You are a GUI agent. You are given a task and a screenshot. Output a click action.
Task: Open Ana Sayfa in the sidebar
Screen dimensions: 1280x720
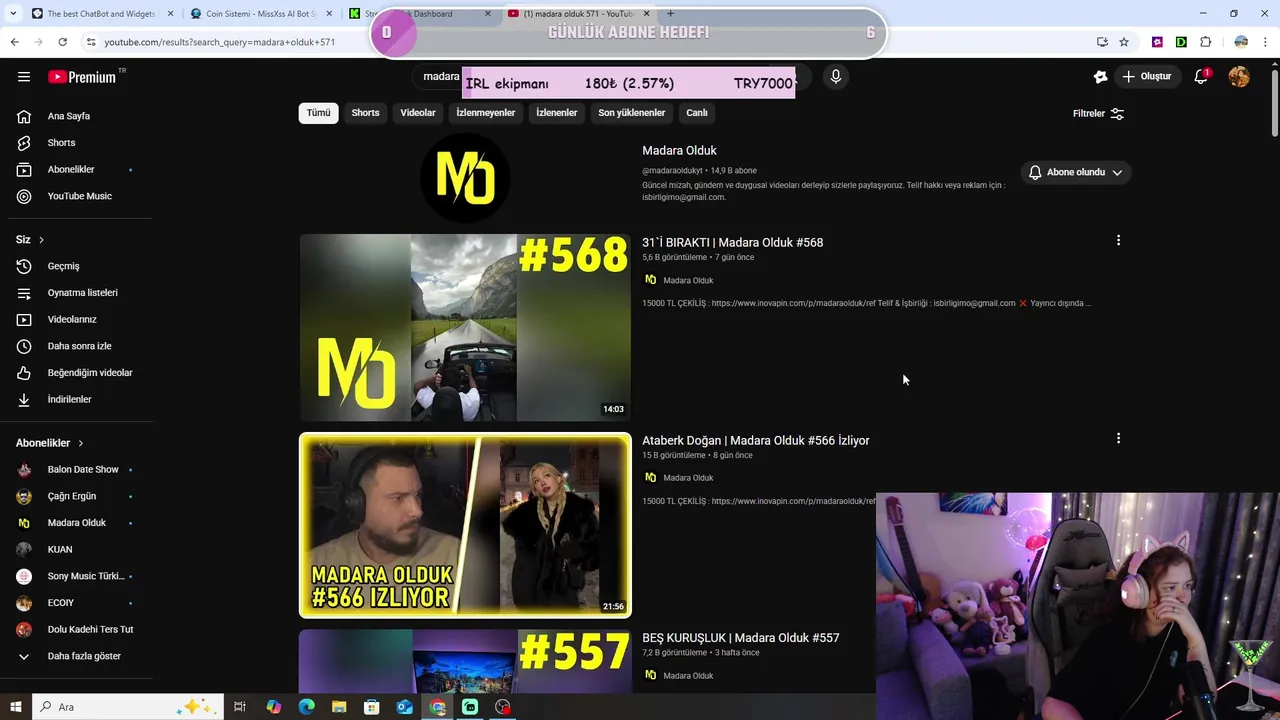click(76, 116)
